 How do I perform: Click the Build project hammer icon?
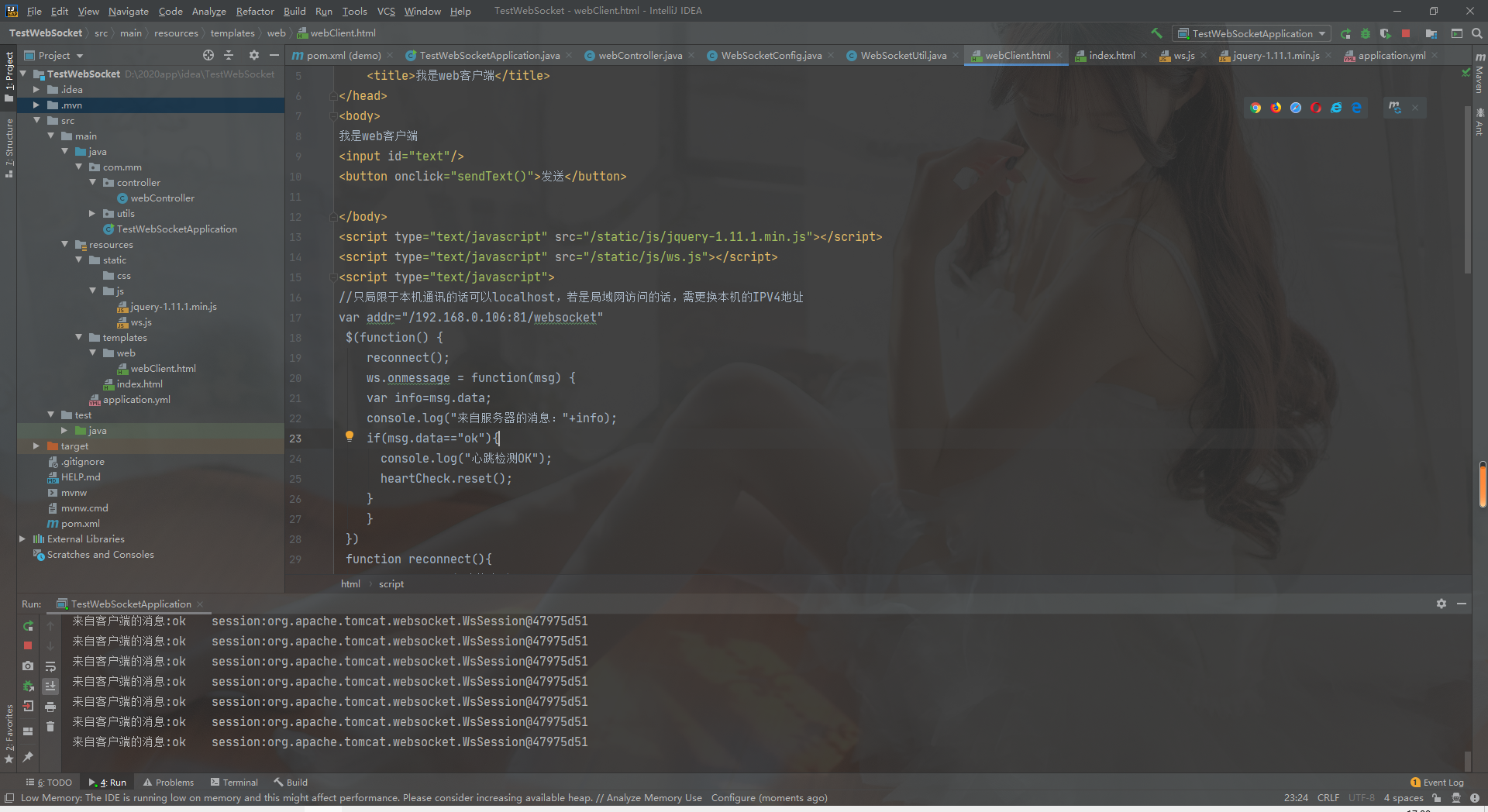[1156, 33]
